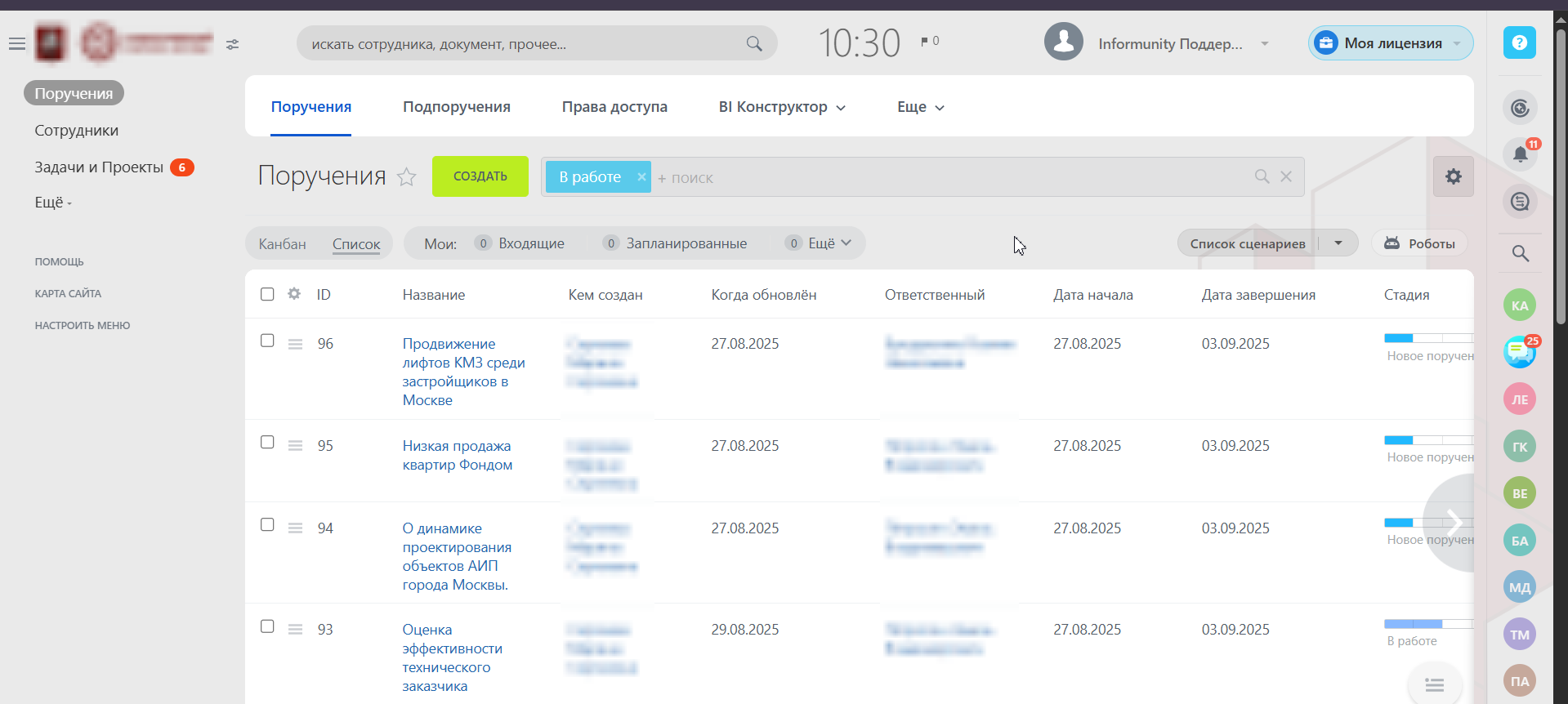The image size is (1568, 704).
Task: Expand counters Ещё dropdown
Action: click(820, 243)
